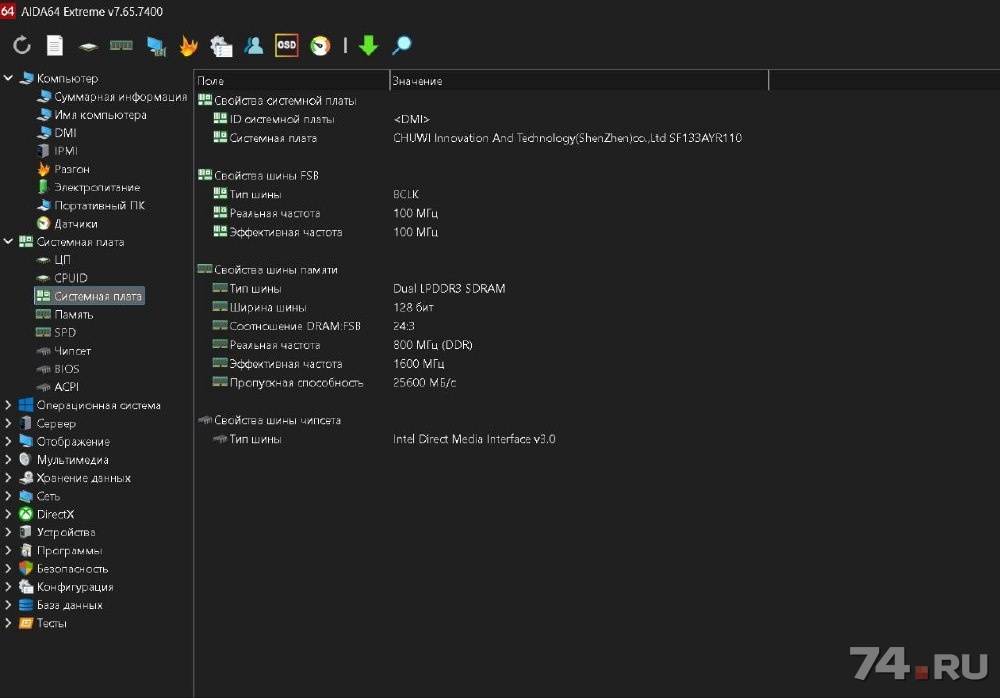Image resolution: width=1000 pixels, height=698 pixels.
Task: Click the green download arrow icon
Action: pos(368,45)
